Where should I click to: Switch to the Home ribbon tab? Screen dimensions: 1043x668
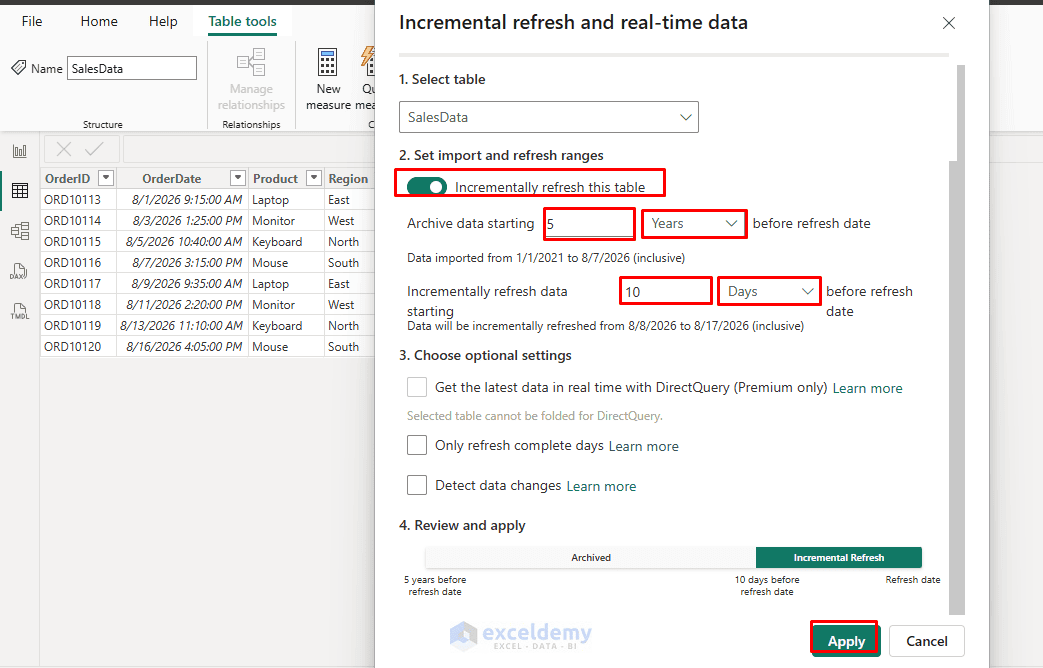click(99, 21)
